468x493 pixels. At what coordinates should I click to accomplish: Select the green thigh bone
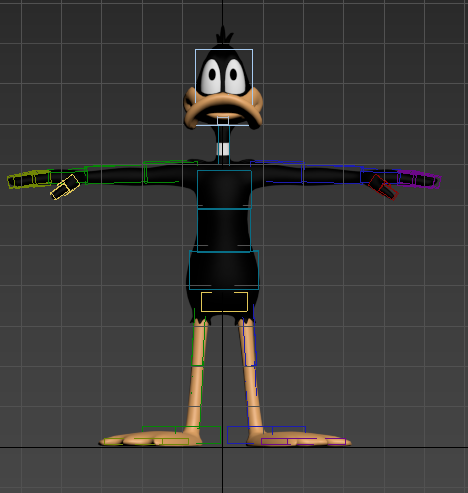tap(198, 337)
